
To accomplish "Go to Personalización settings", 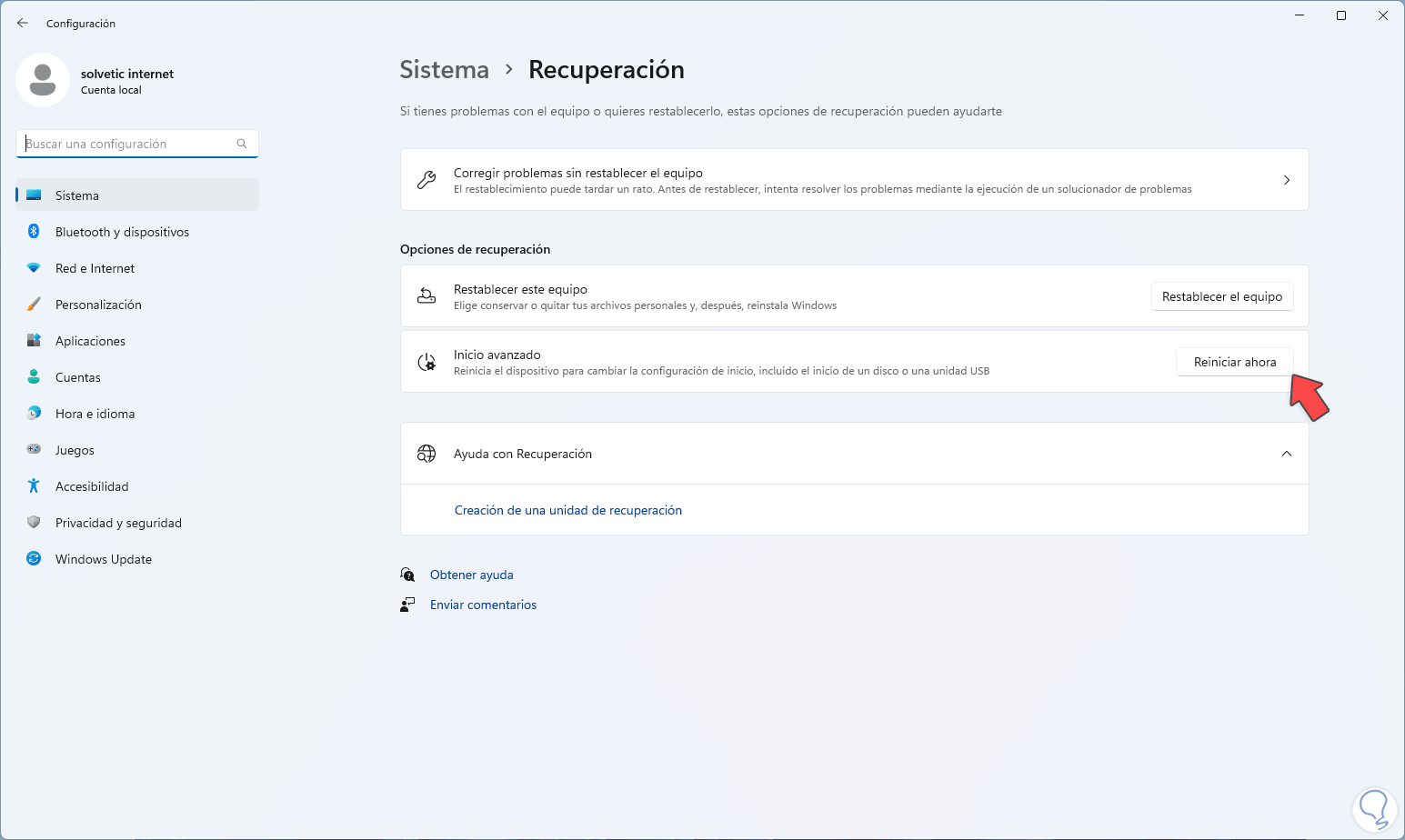I will pyautogui.click(x=98, y=305).
